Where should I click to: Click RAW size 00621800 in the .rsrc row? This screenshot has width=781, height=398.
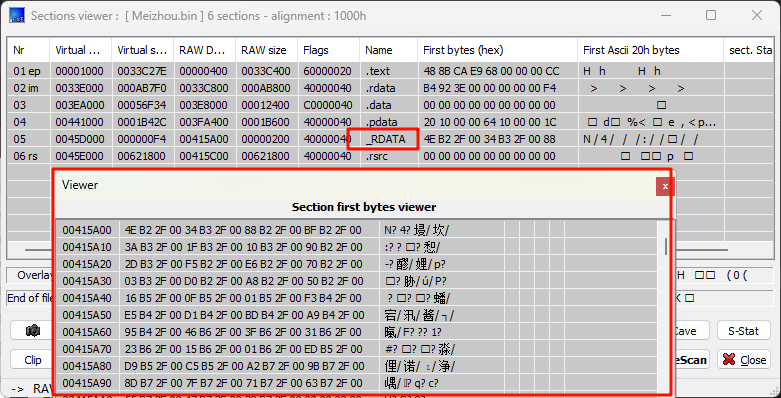point(266,156)
